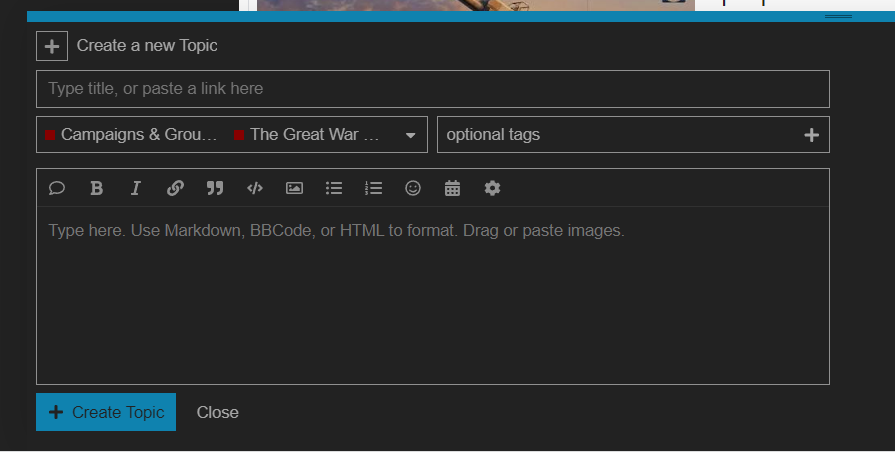Click the topic title input field

[433, 89]
